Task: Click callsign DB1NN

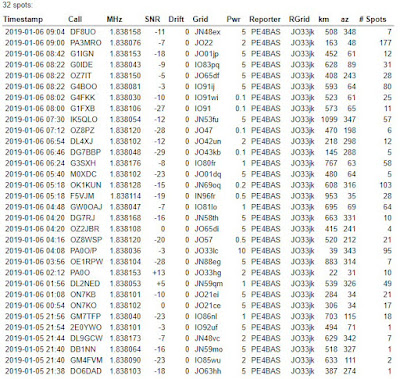Action: coord(83,349)
